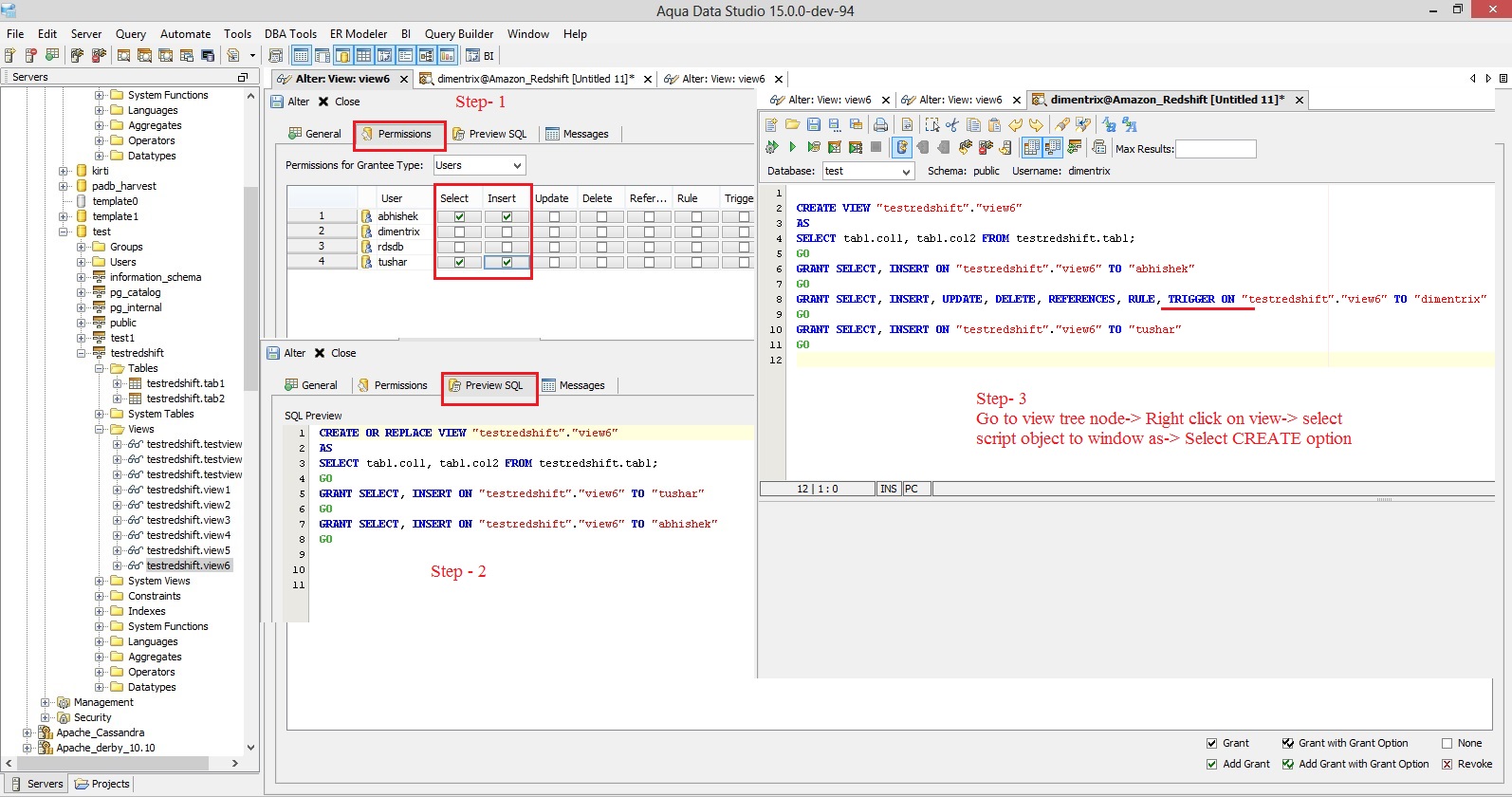Click the pin-restore icon of the Servers panel
Screen dimensions: 1512x797
click(x=243, y=77)
